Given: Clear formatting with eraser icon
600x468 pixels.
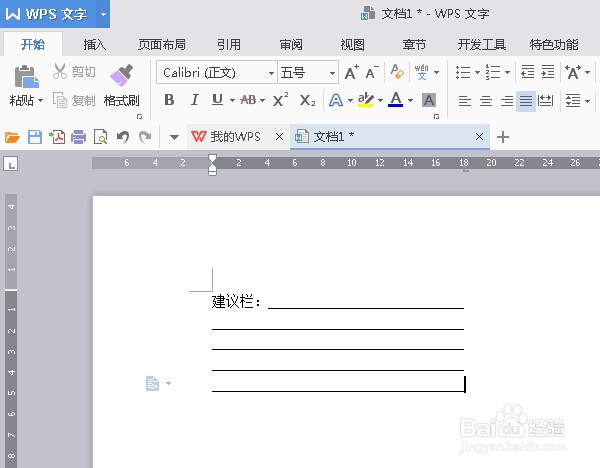Looking at the screenshot, I should pyautogui.click(x=397, y=72).
